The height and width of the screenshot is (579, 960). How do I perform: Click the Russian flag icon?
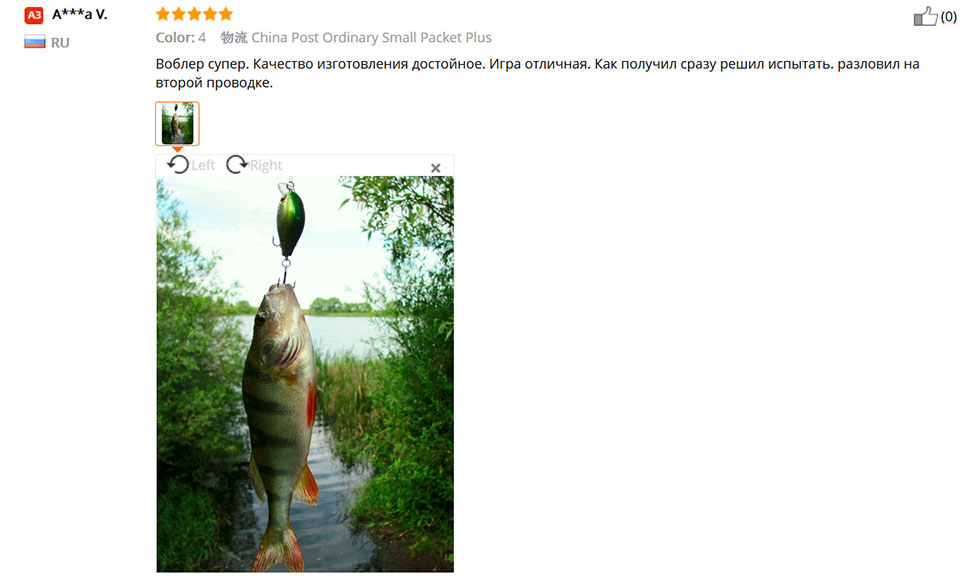point(35,42)
